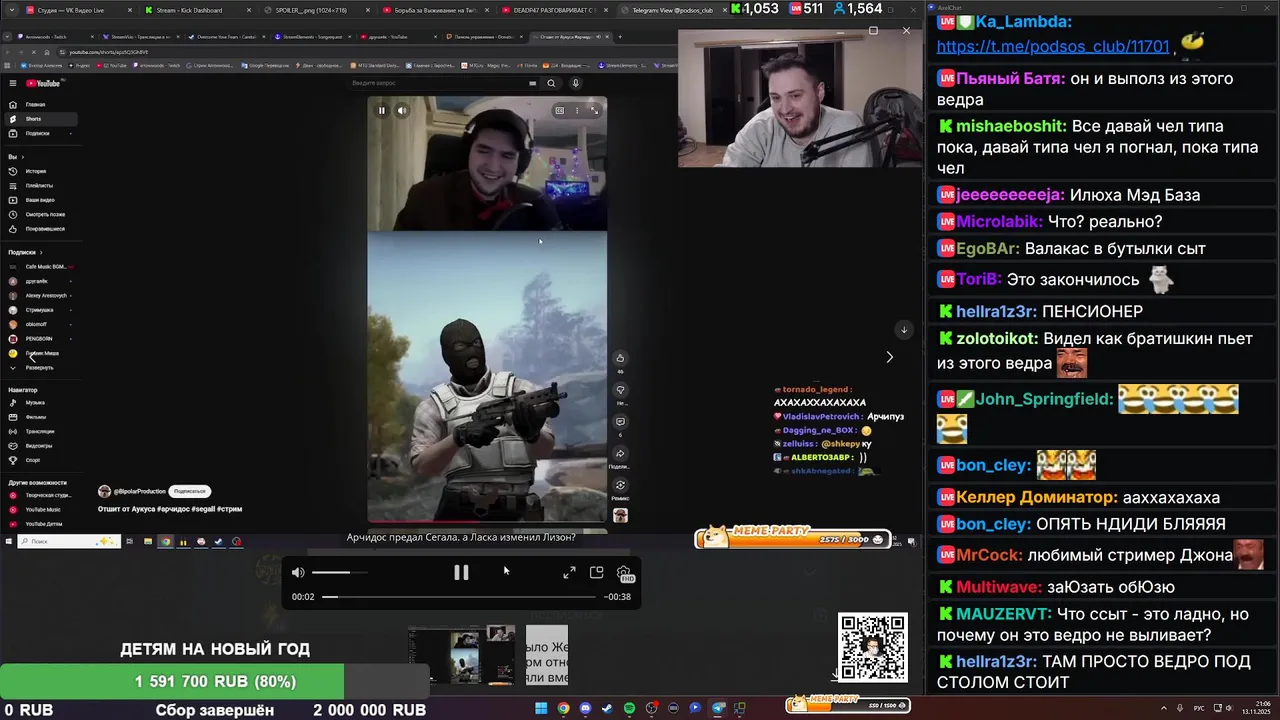Viewport: 1280px width, 720px height.
Task: Dislike the Shorts video
Action: pyautogui.click(x=620, y=390)
